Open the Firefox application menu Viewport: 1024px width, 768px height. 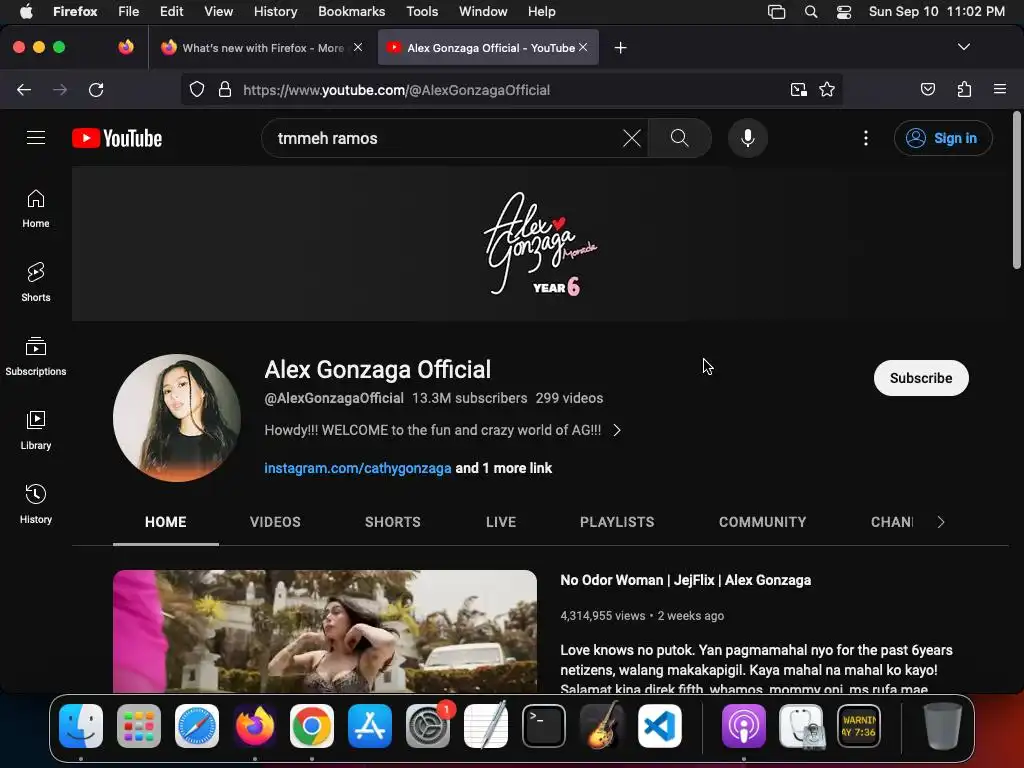tap(1000, 89)
